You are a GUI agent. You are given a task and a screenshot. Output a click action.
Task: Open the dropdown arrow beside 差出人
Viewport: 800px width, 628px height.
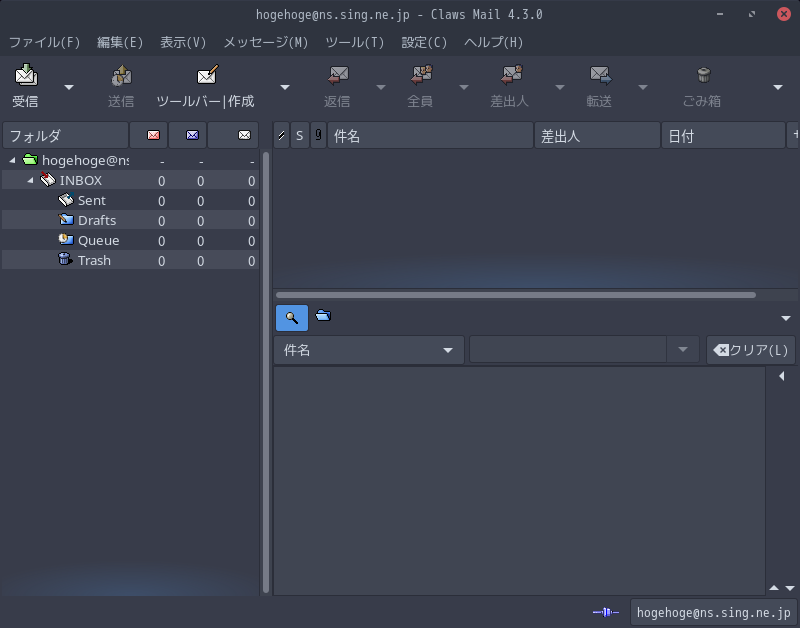pyautogui.click(x=560, y=87)
